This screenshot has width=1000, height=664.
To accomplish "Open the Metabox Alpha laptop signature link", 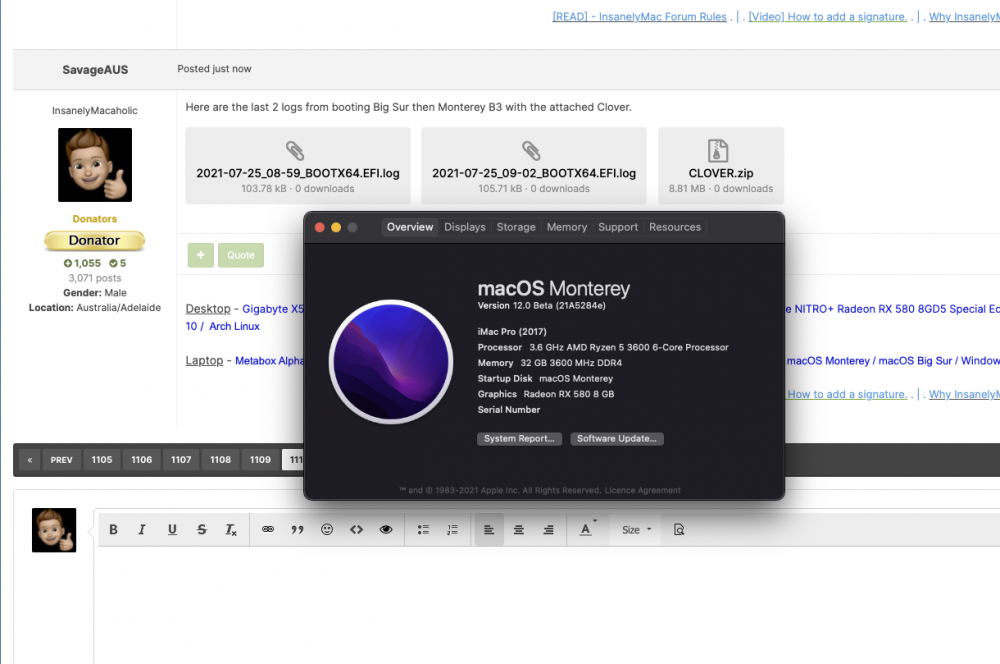I will click(269, 360).
